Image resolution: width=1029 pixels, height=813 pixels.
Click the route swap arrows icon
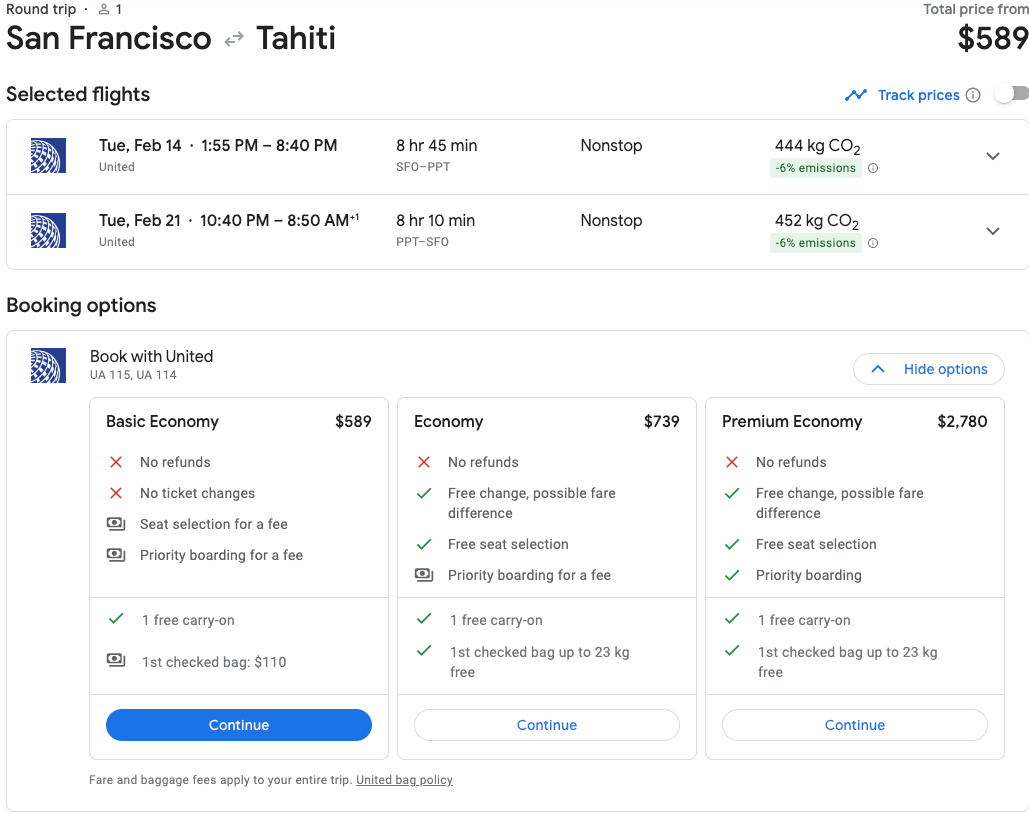point(234,39)
